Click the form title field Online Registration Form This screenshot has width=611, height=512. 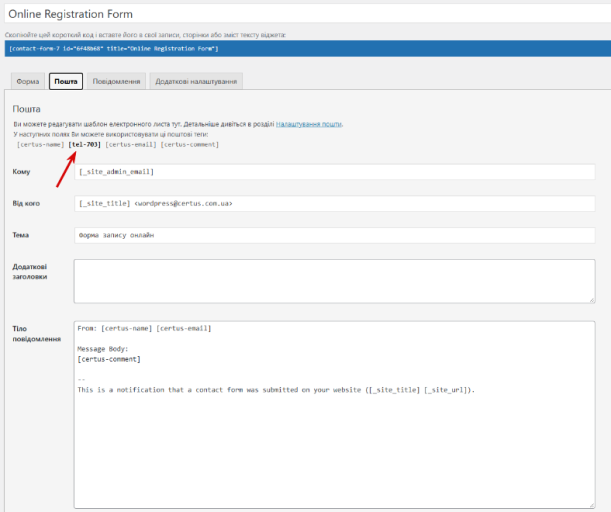click(x=308, y=14)
